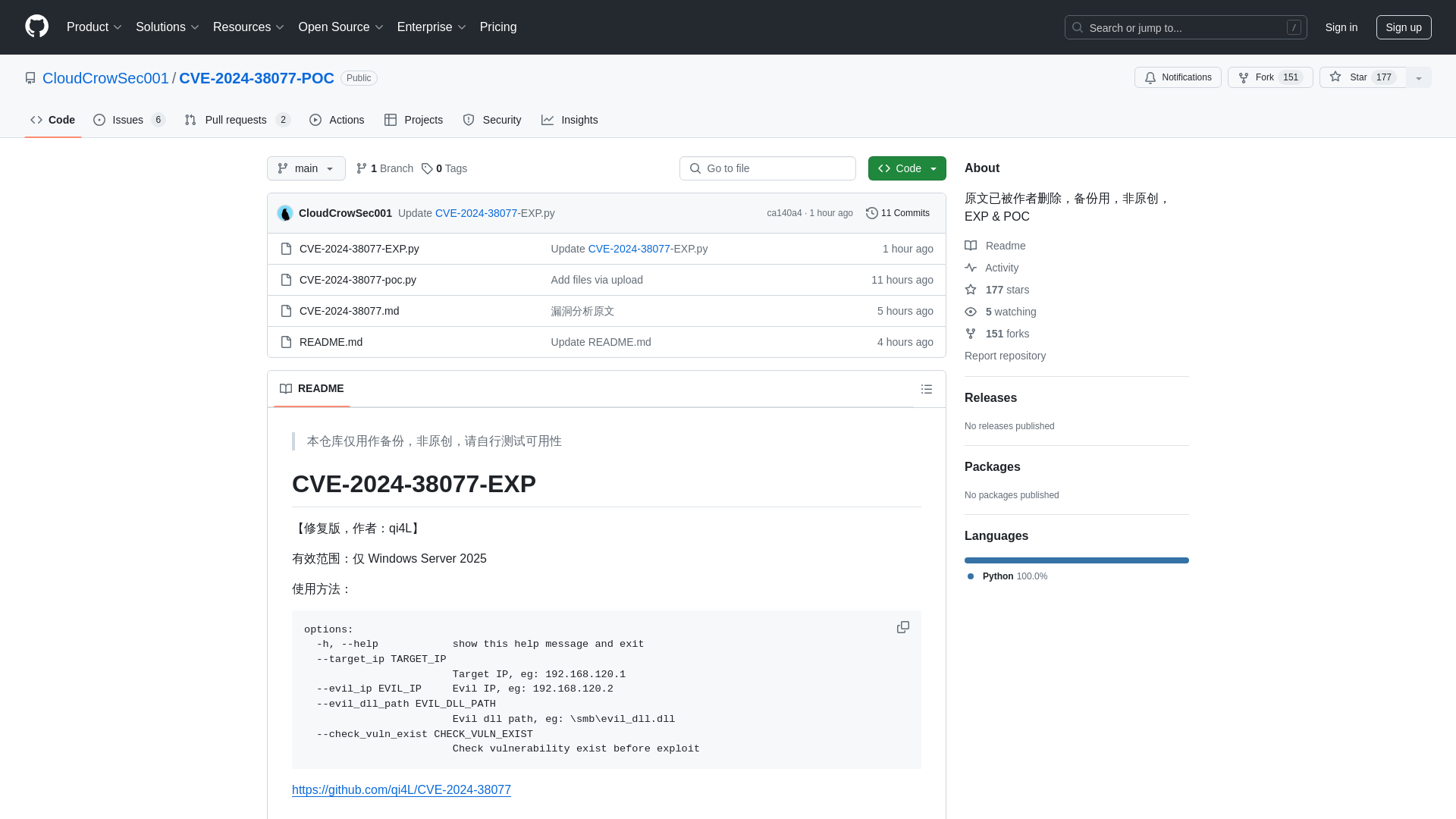This screenshot has width=1456, height=819.
Task: Go to the Actions tab
Action: click(x=337, y=120)
